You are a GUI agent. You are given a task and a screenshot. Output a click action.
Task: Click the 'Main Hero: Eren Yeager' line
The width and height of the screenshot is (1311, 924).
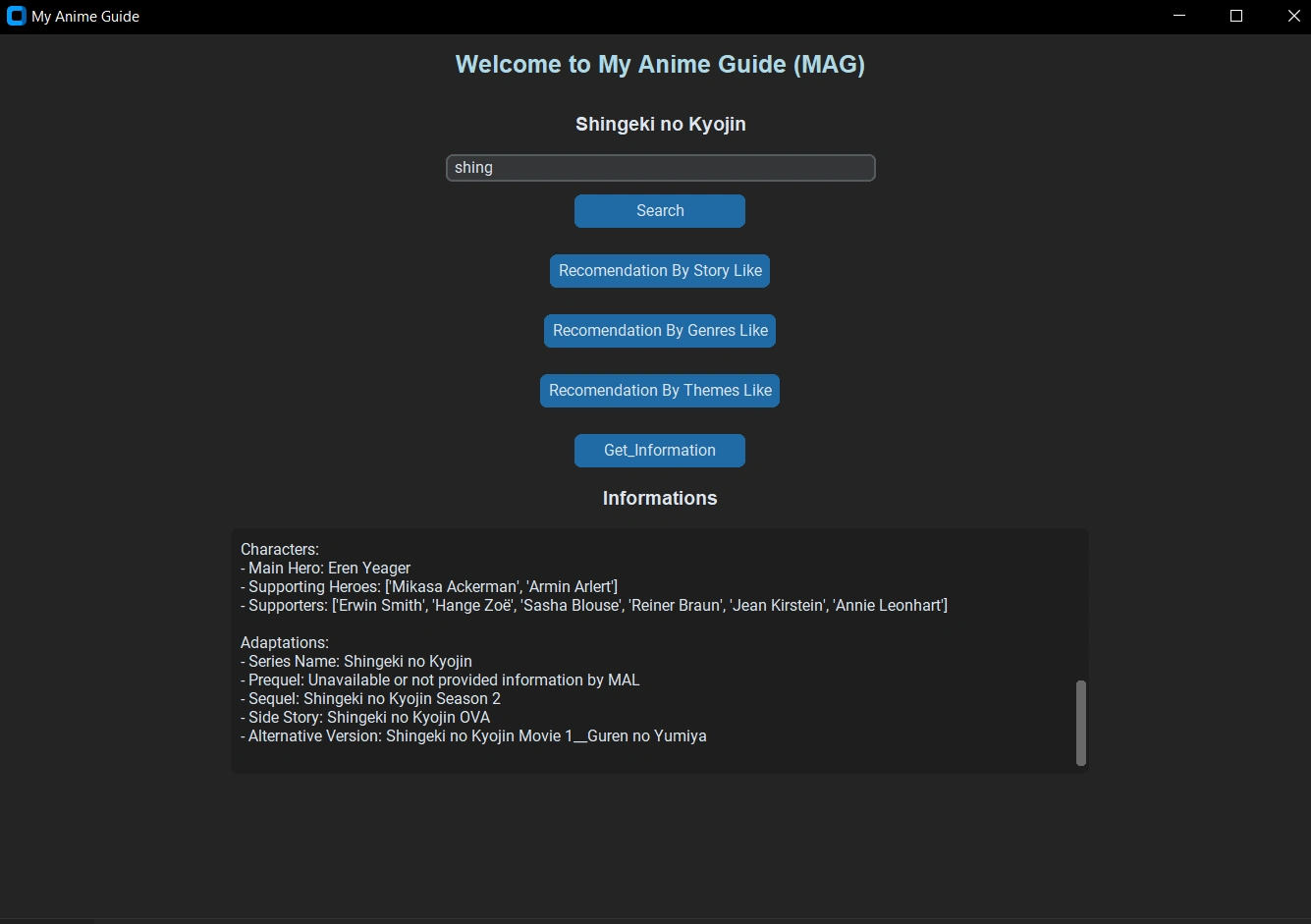click(x=326, y=568)
